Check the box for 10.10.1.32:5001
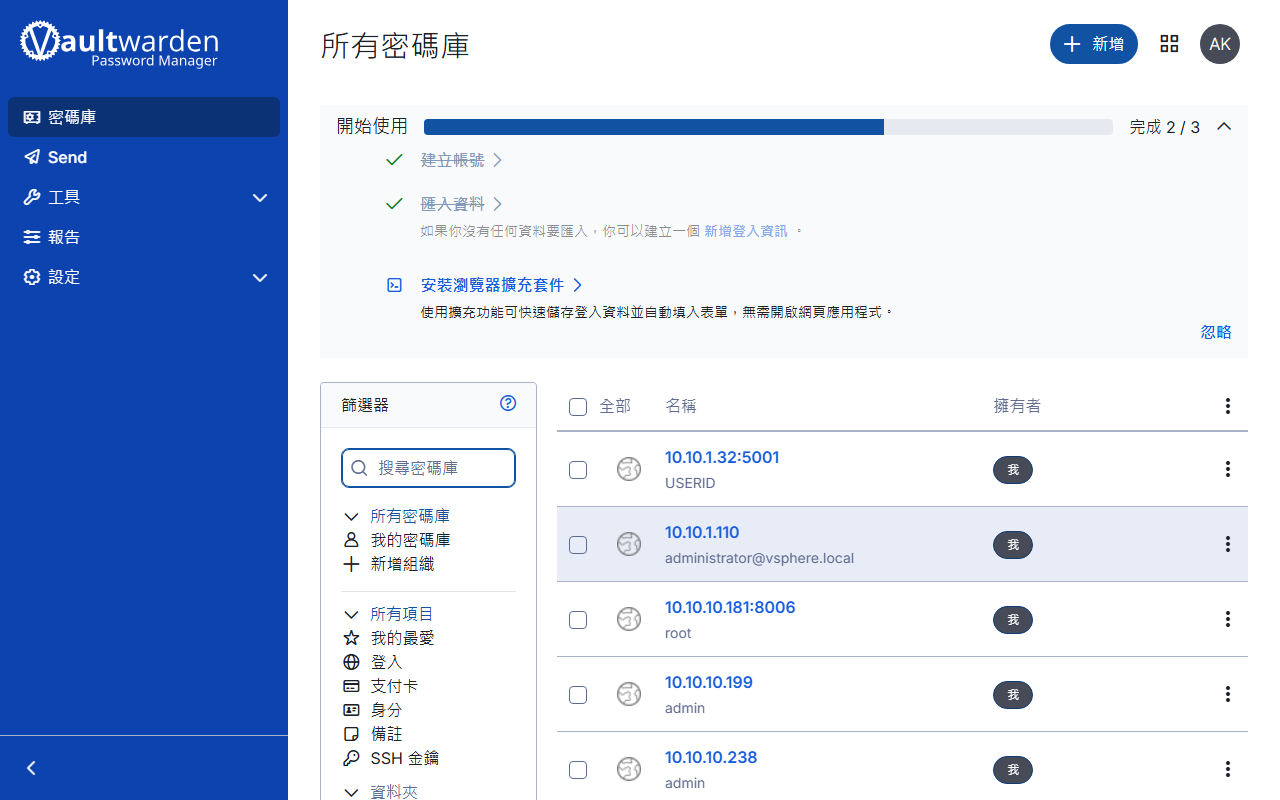Viewport: 1280px width, 800px height. (x=578, y=470)
